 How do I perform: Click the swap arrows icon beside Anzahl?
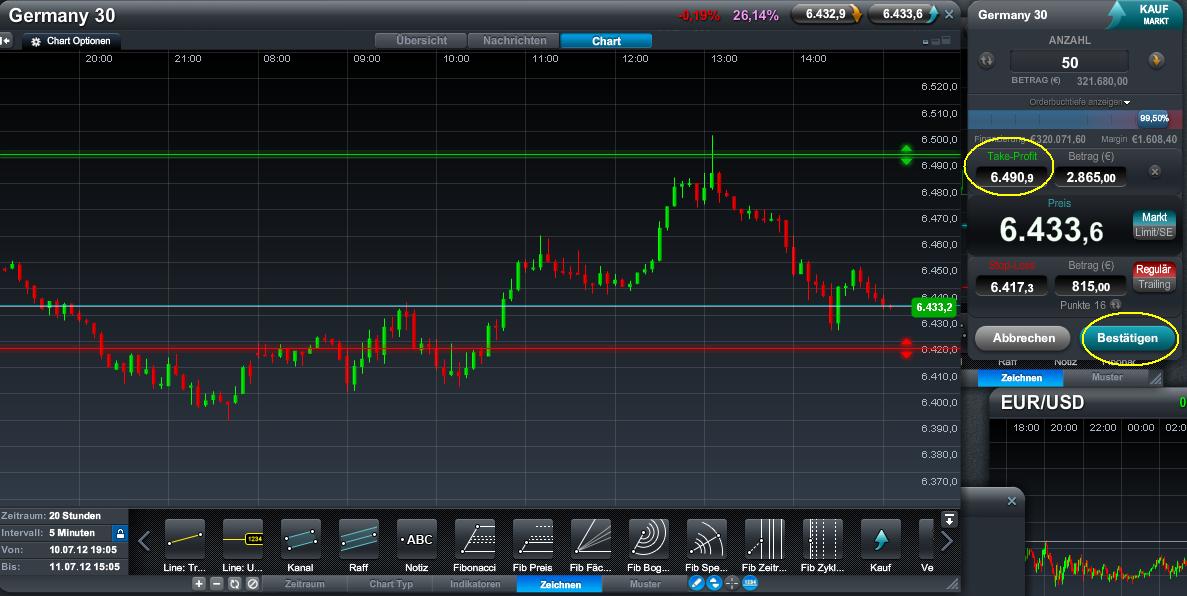(986, 61)
